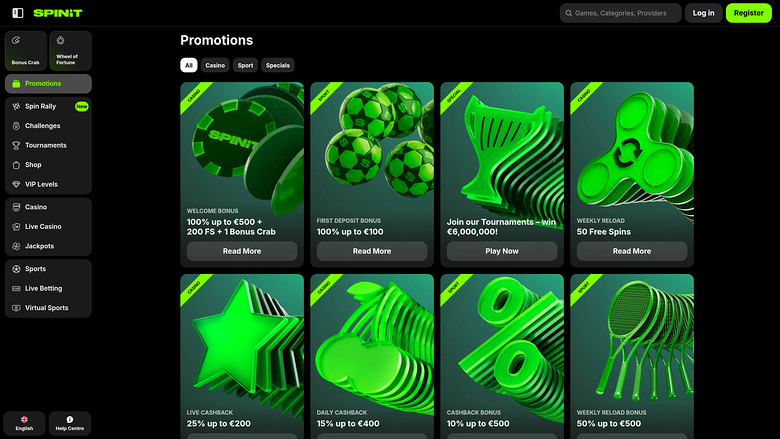Click the Spin Rally sidebar icon
Screen dimensions: 780x439
coord(15,106)
